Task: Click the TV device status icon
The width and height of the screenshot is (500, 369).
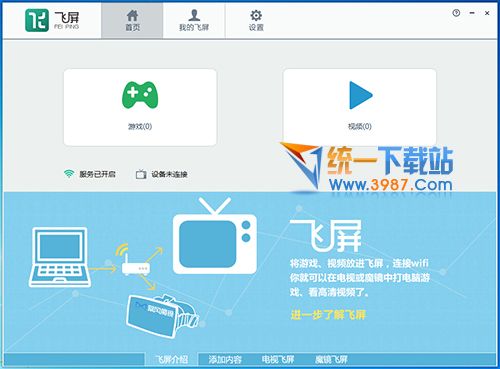Action: pos(141,174)
